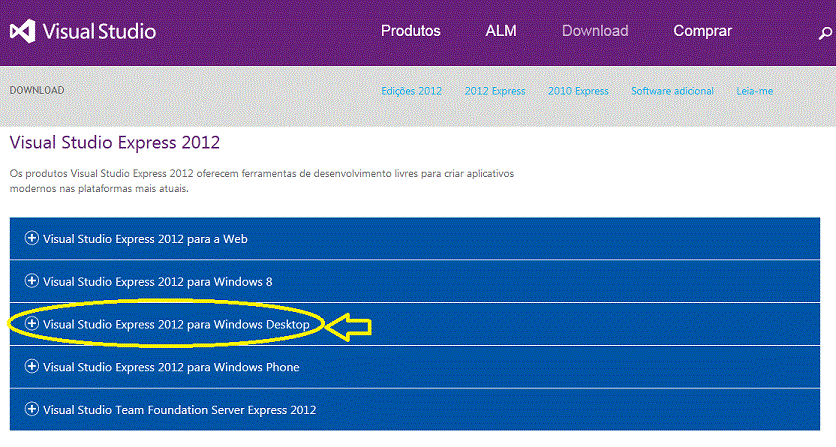Click the Visual Studio brand text

click(x=99, y=31)
